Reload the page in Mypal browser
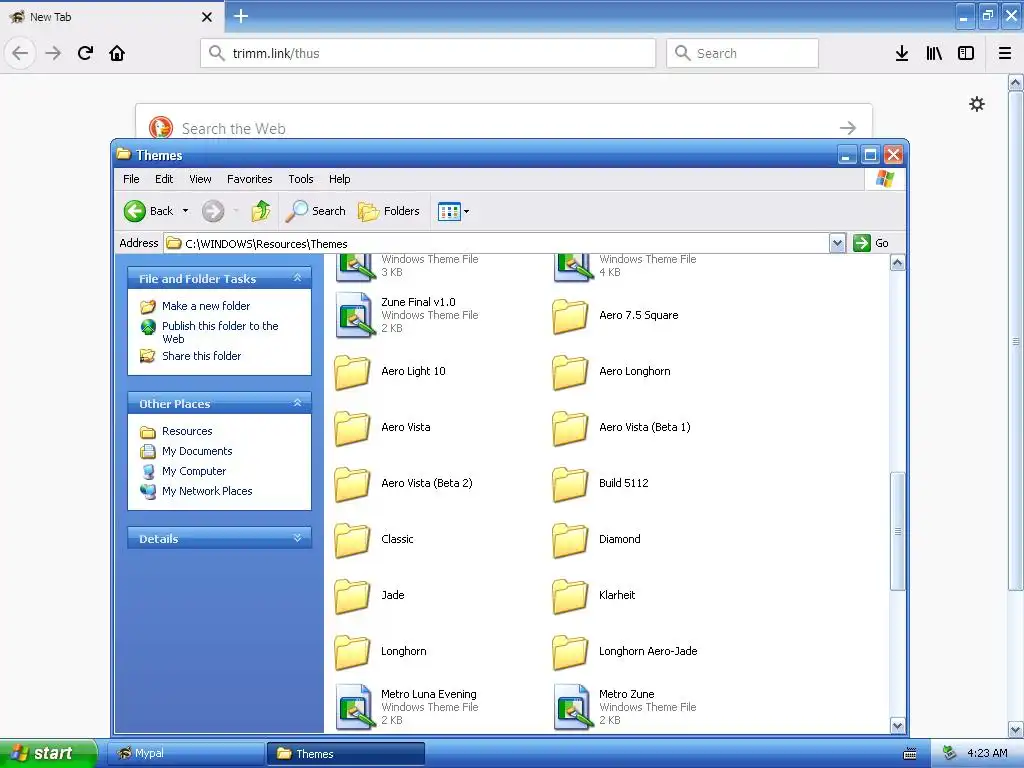 click(86, 53)
